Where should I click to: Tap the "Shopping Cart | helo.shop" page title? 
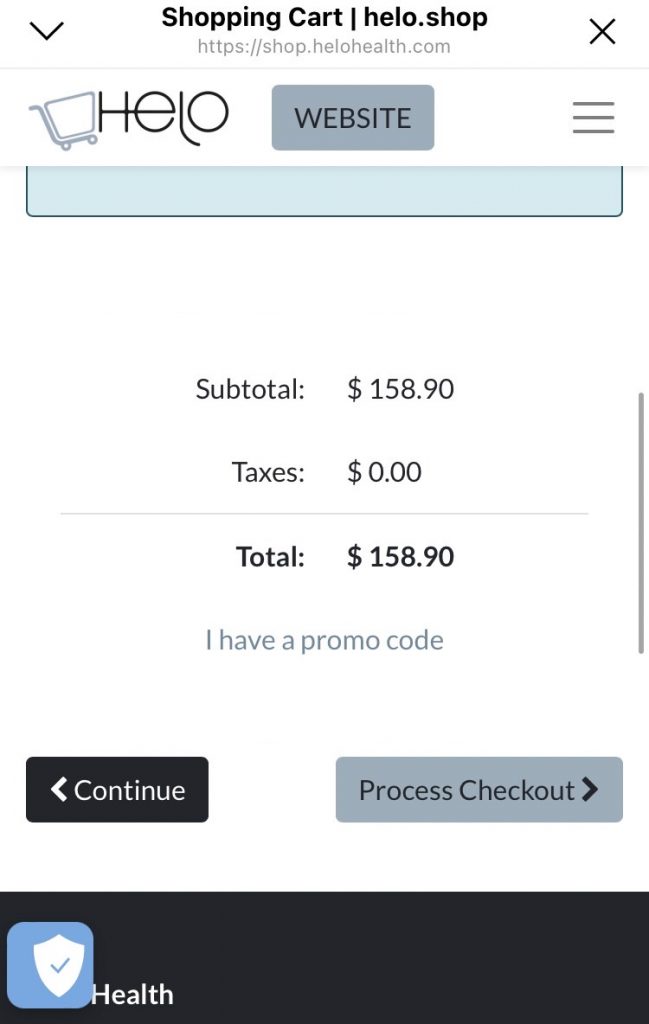[x=324, y=17]
